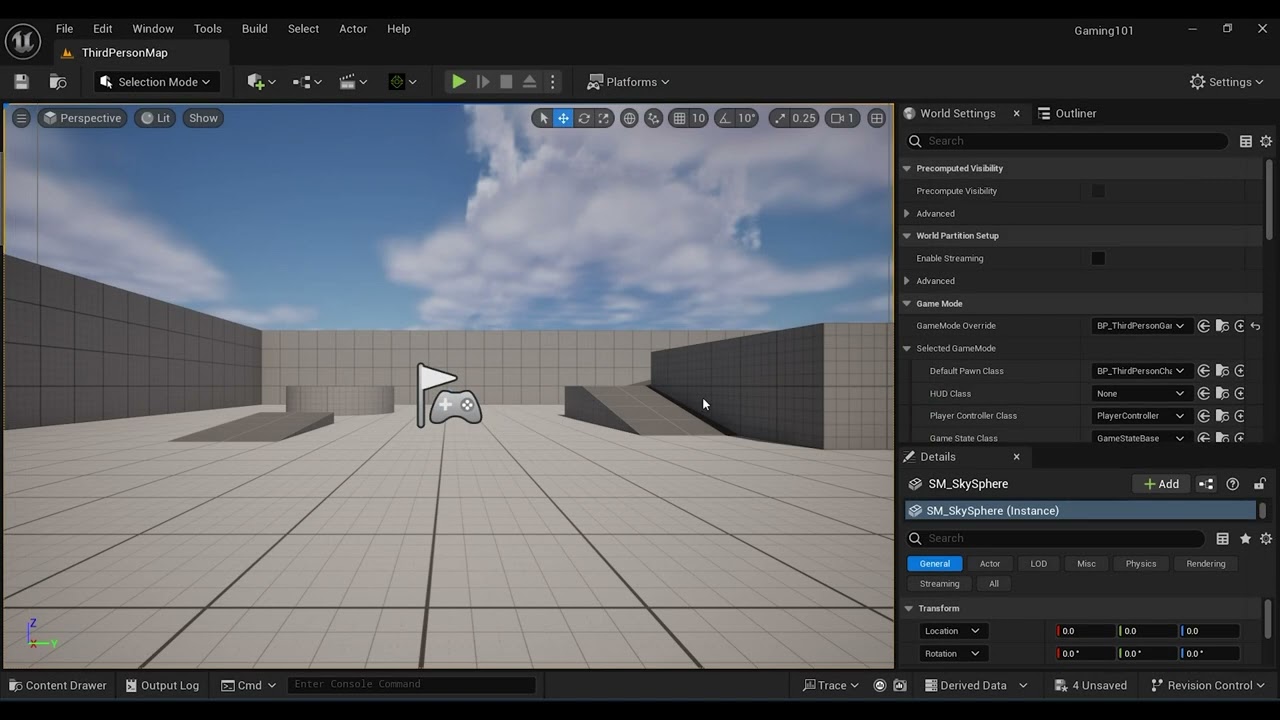Screen dimensions: 1280x720
Task: Select the General filter in Details
Action: tap(935, 564)
